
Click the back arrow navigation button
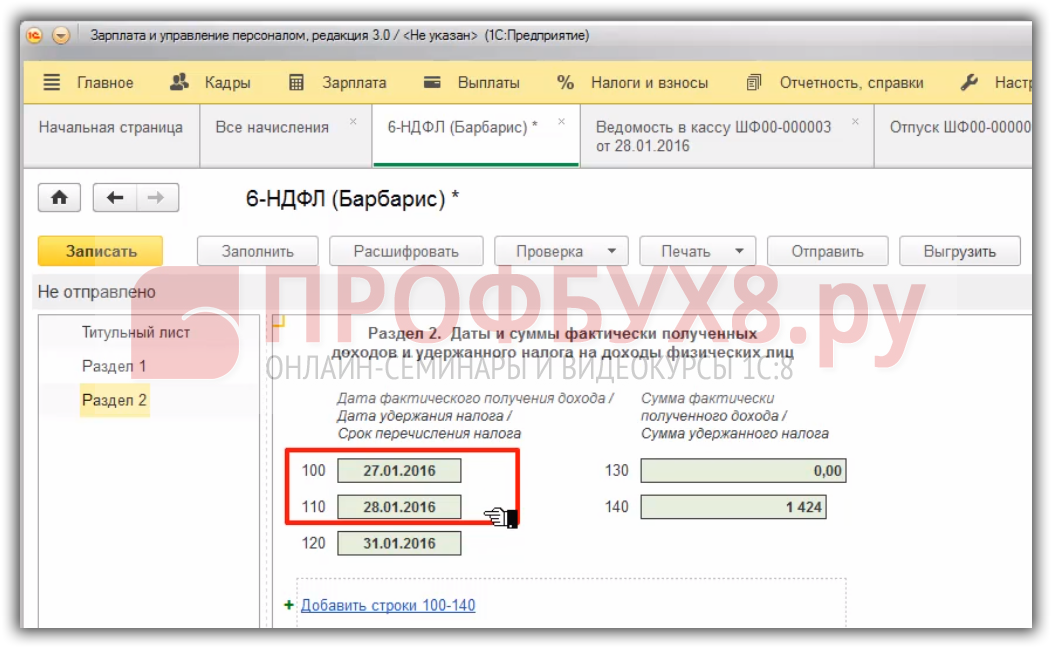pos(115,198)
